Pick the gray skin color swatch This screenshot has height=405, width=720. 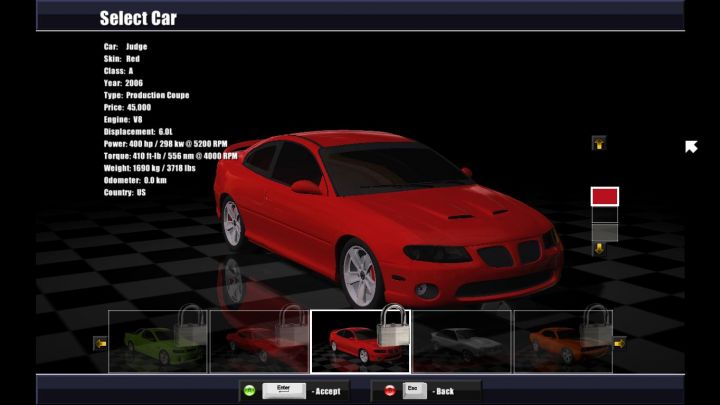(604, 232)
